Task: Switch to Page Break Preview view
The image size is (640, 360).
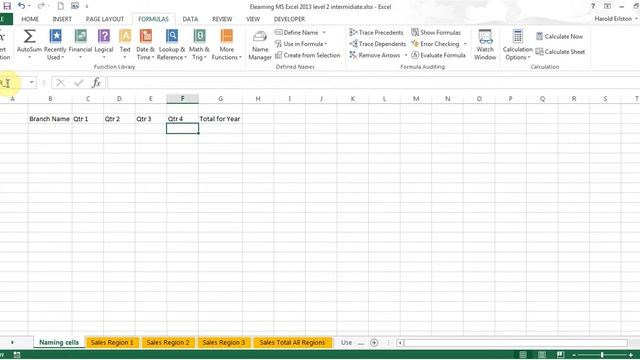Action: 560,355
